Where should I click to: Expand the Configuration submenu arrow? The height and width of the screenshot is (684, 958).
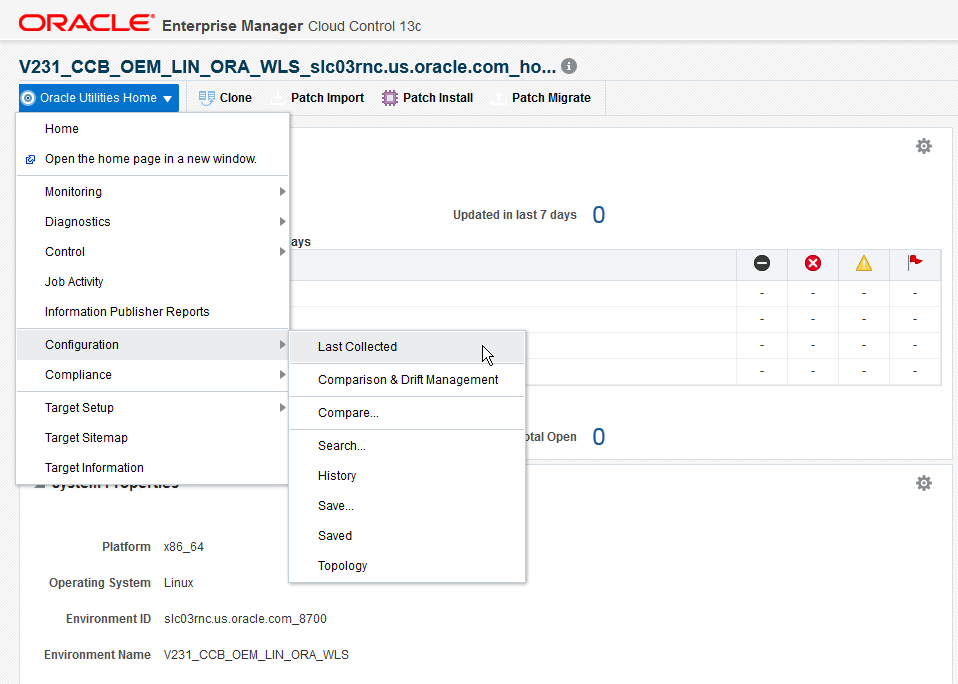[282, 344]
